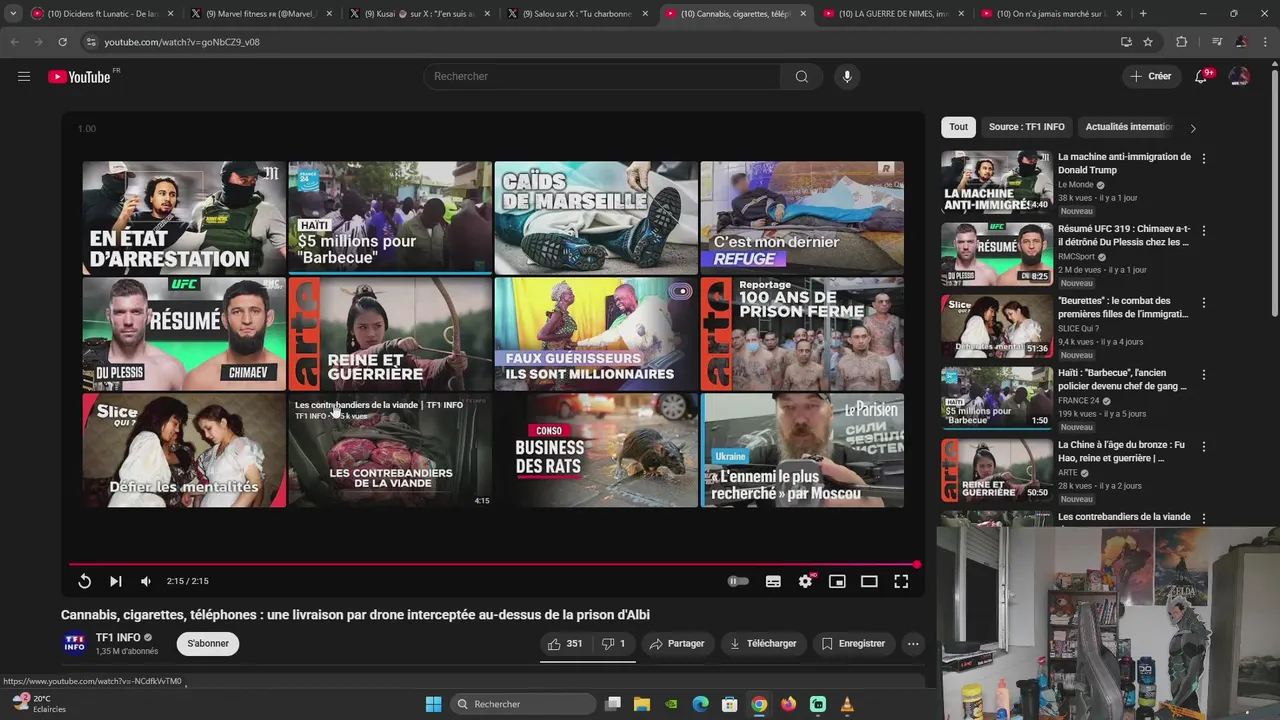Open VLC from the taskbar
This screenshot has width=1280, height=720.
[x=847, y=704]
